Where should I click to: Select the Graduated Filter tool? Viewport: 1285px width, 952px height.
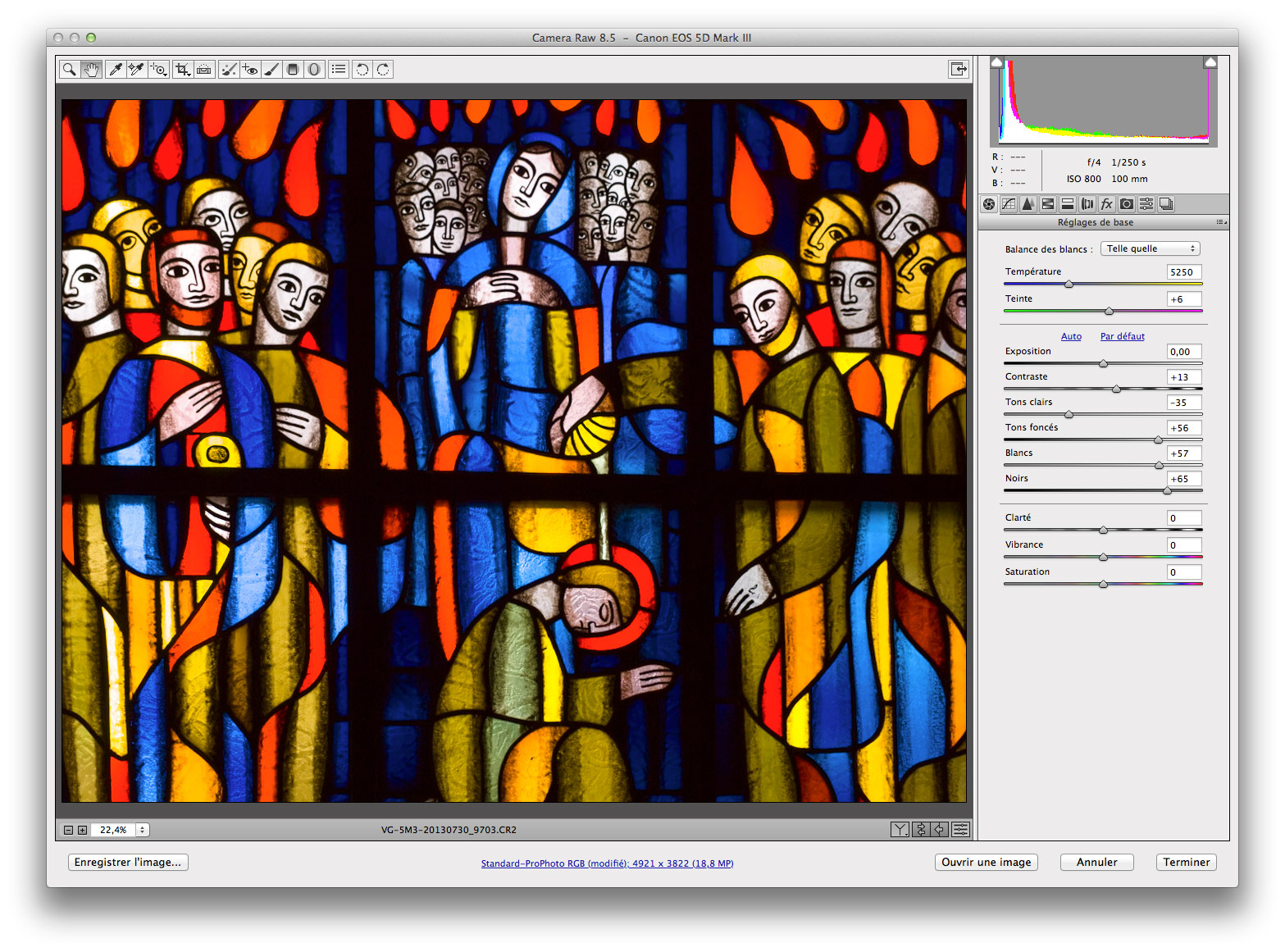tap(293, 70)
